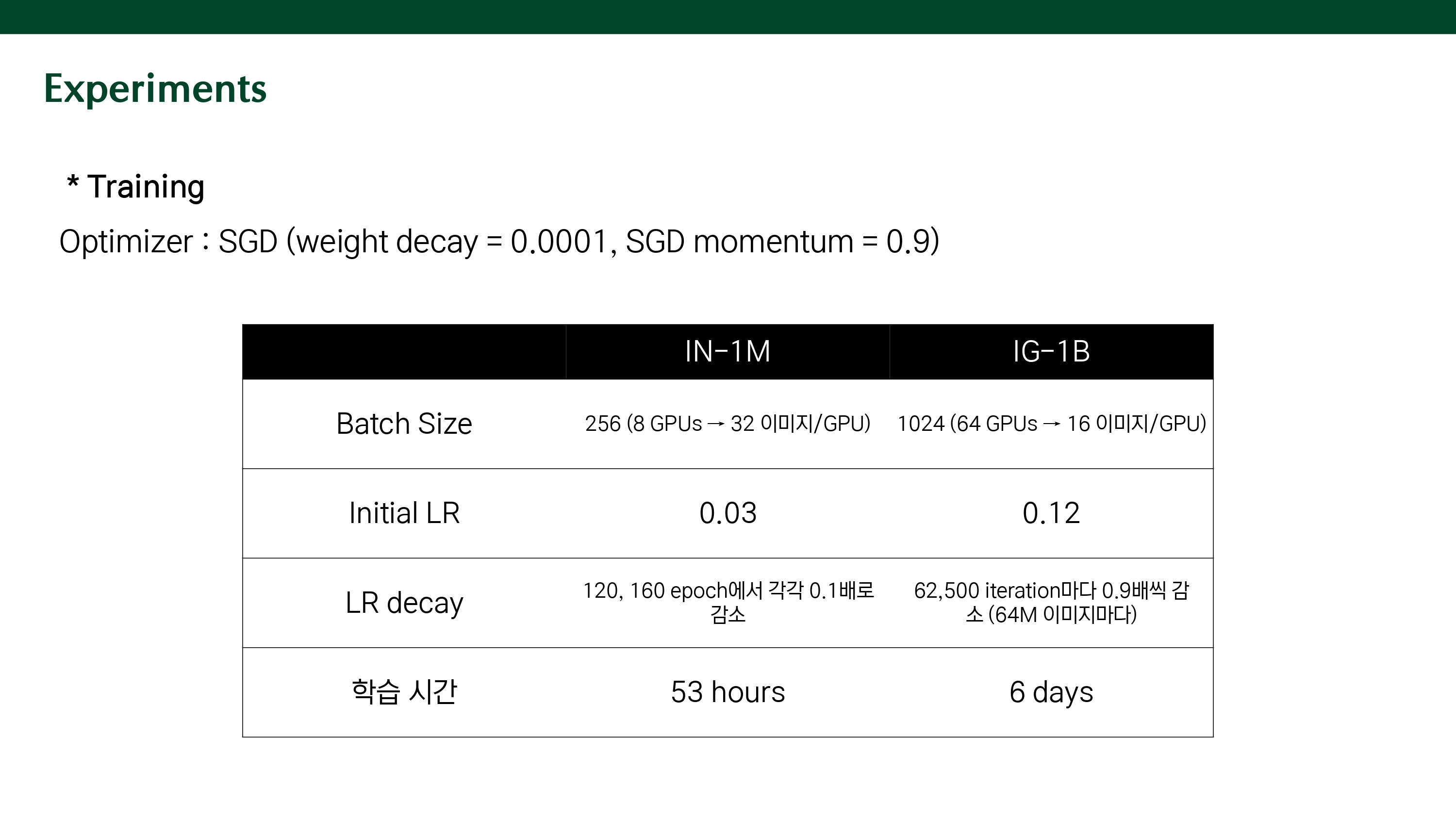Select the 학습 시간 row label
Image resolution: width=1456 pixels, height=819 pixels.
[404, 692]
